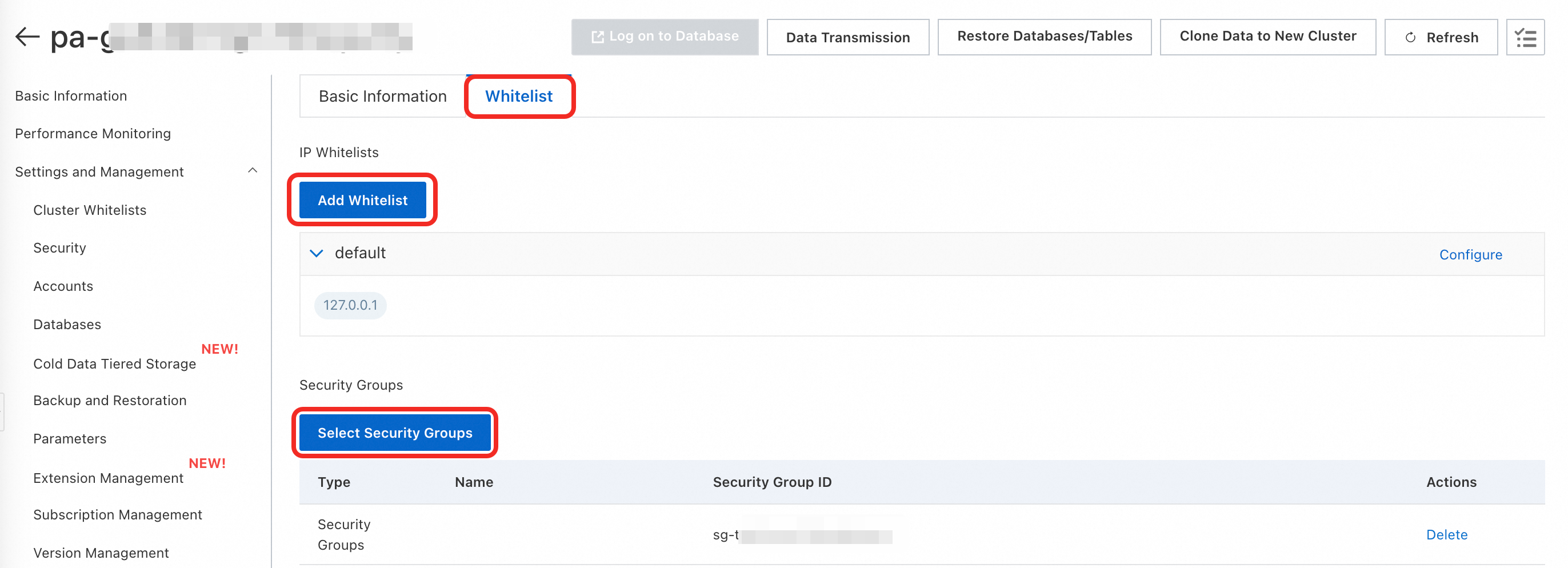This screenshot has width=1568, height=568.
Task: Open the Basic Information tab
Action: pyautogui.click(x=382, y=96)
